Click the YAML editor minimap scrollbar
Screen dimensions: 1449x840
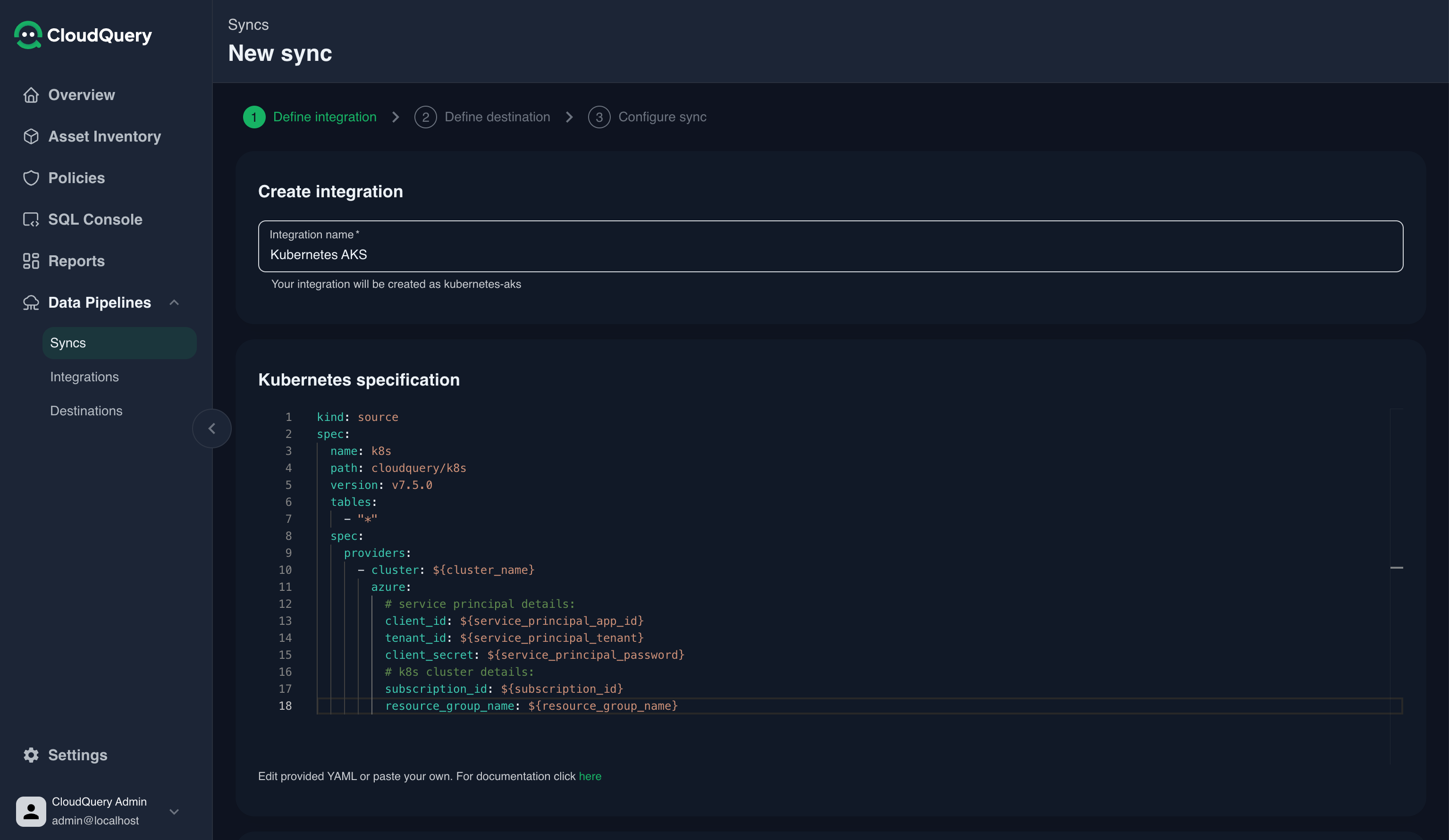pyautogui.click(x=1396, y=568)
